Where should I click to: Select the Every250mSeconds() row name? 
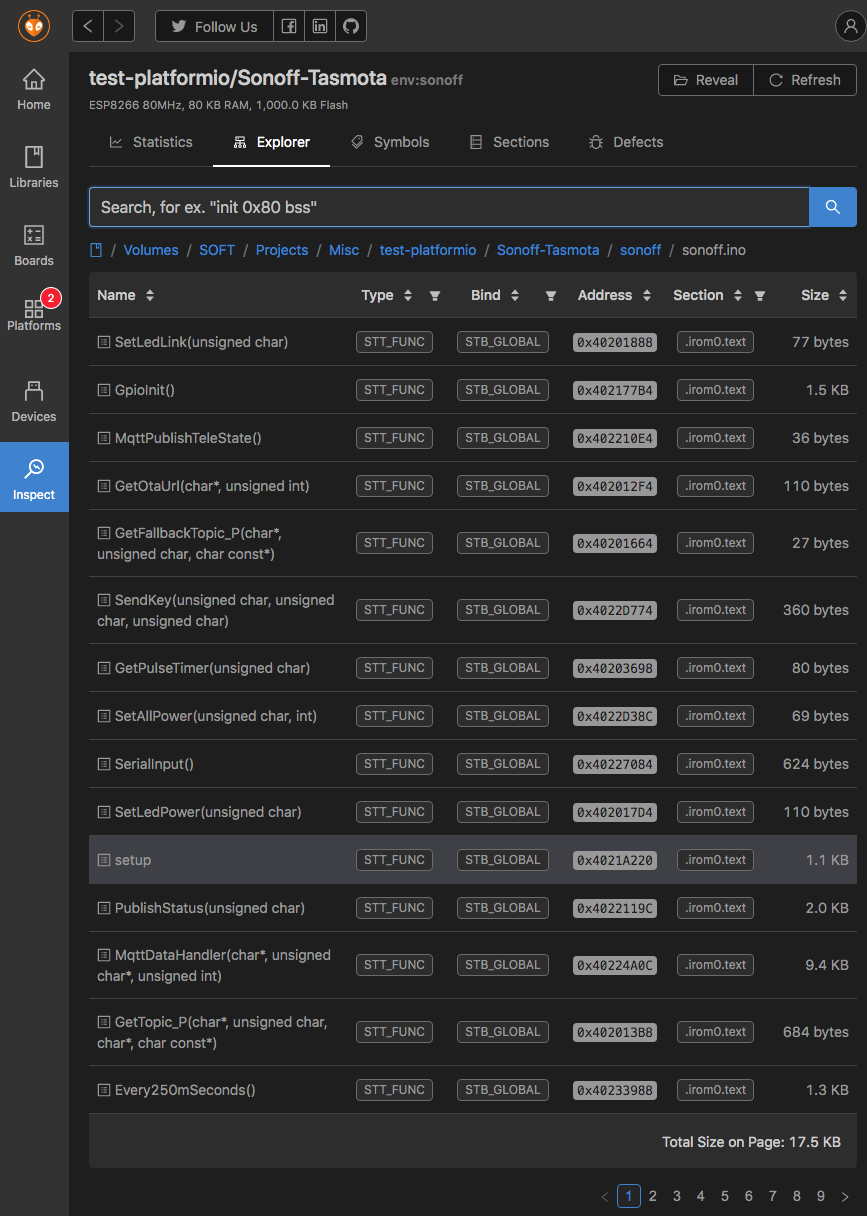(x=185, y=1090)
